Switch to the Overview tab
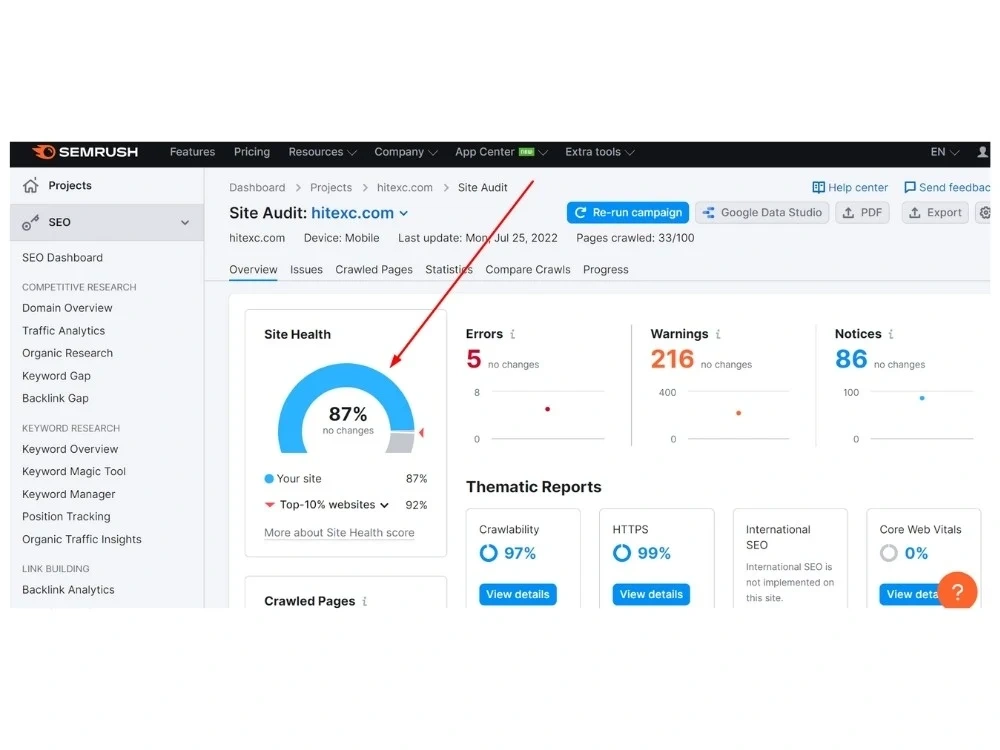Screen dimensions: 1000x750 click(253, 270)
